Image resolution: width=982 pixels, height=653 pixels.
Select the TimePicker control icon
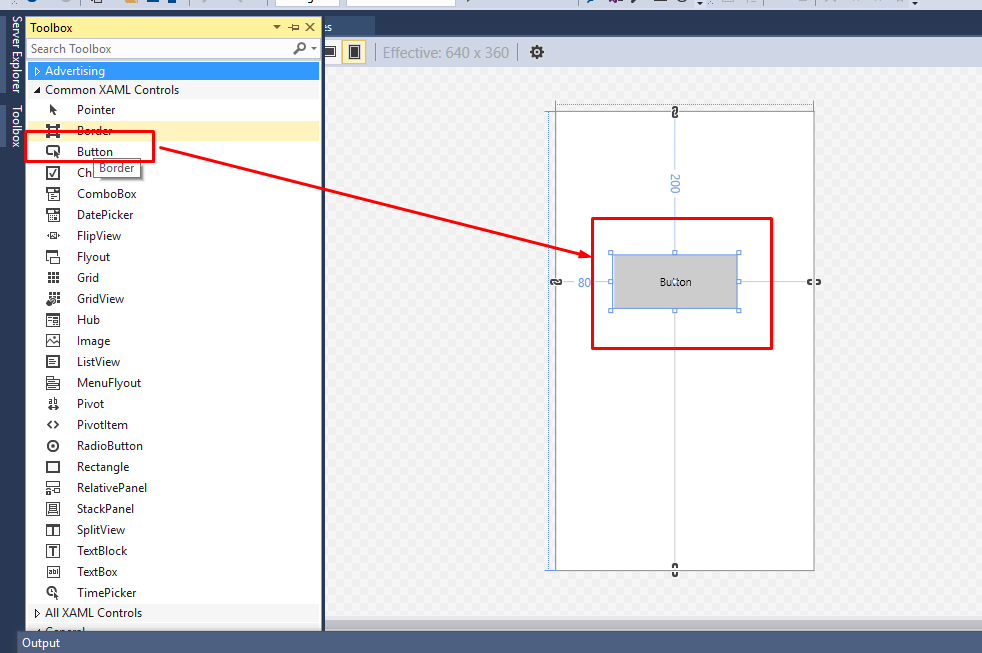(53, 592)
